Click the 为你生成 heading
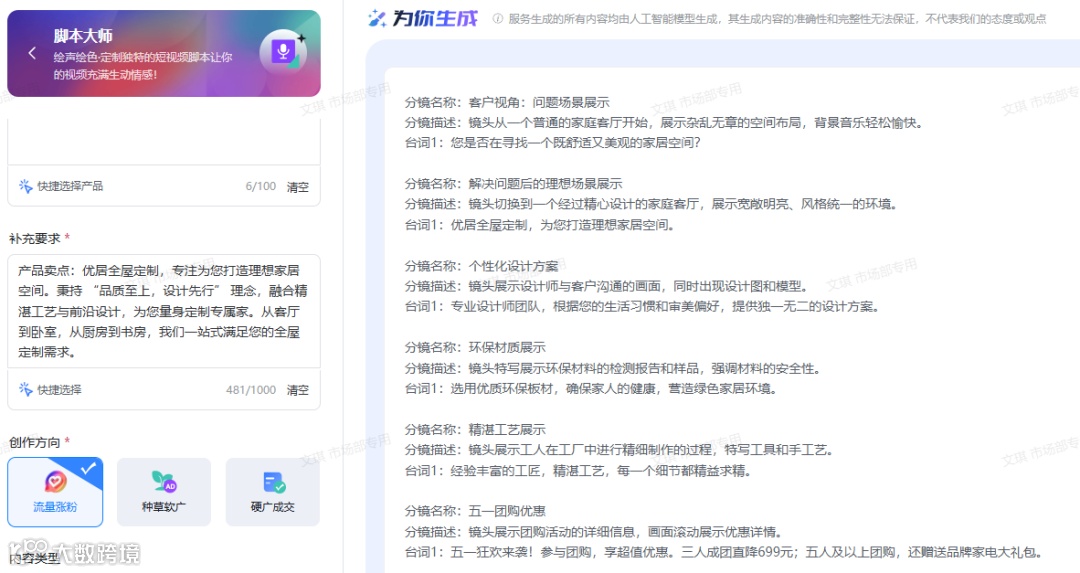Screen dimensions: 1080x573 pyautogui.click(x=435, y=19)
